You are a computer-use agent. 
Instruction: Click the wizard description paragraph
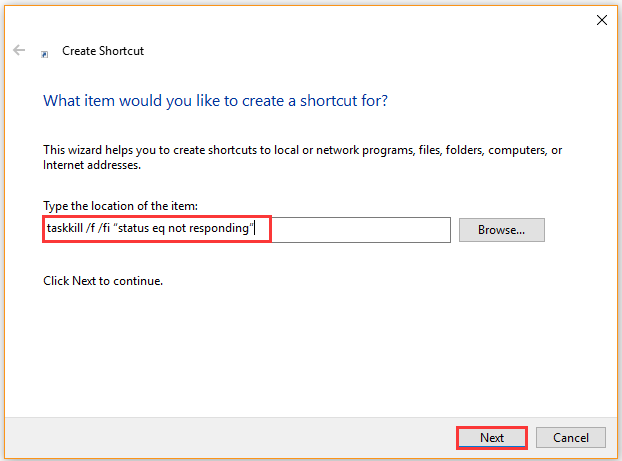point(302,158)
